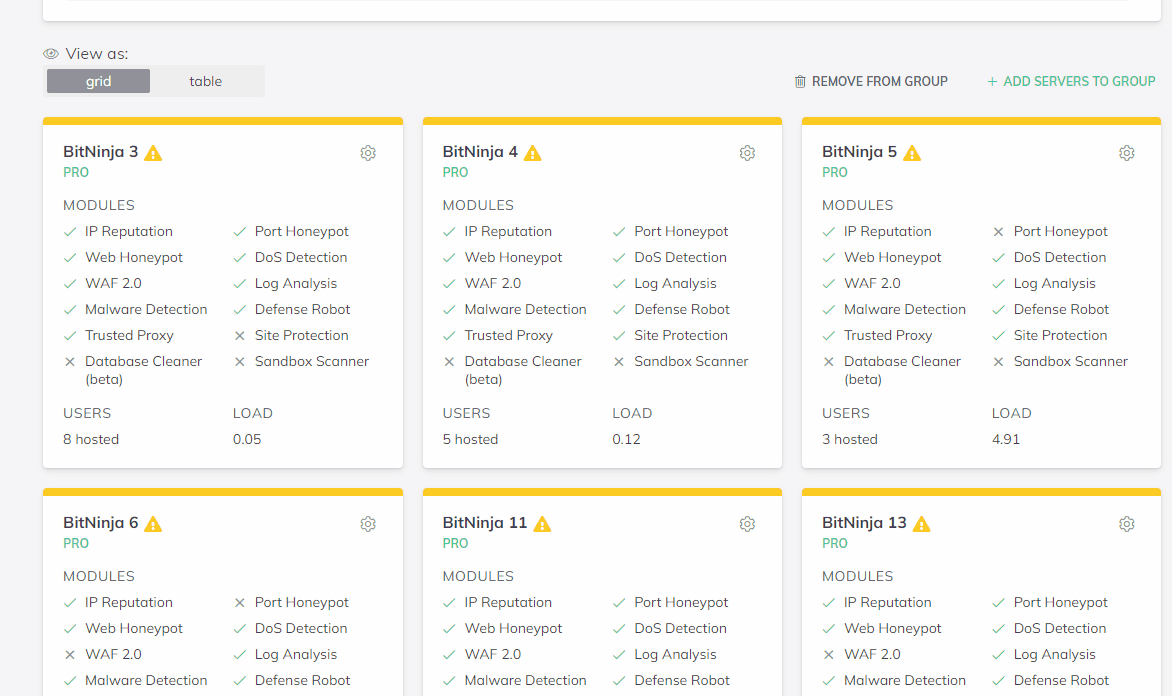Click the load value 0.12
This screenshot has width=1172, height=696.
coord(626,440)
